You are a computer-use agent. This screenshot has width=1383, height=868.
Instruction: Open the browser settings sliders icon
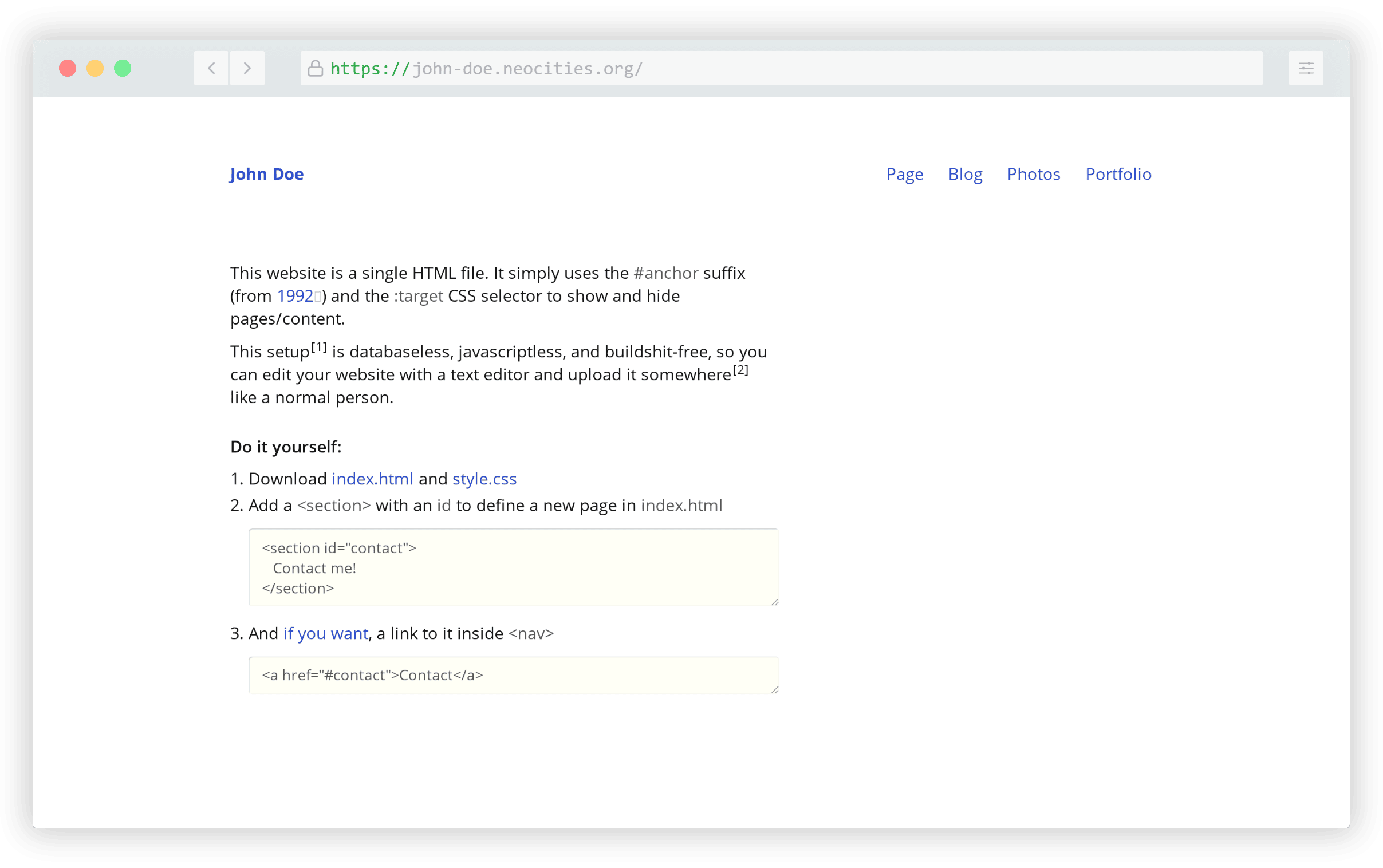[1306, 68]
